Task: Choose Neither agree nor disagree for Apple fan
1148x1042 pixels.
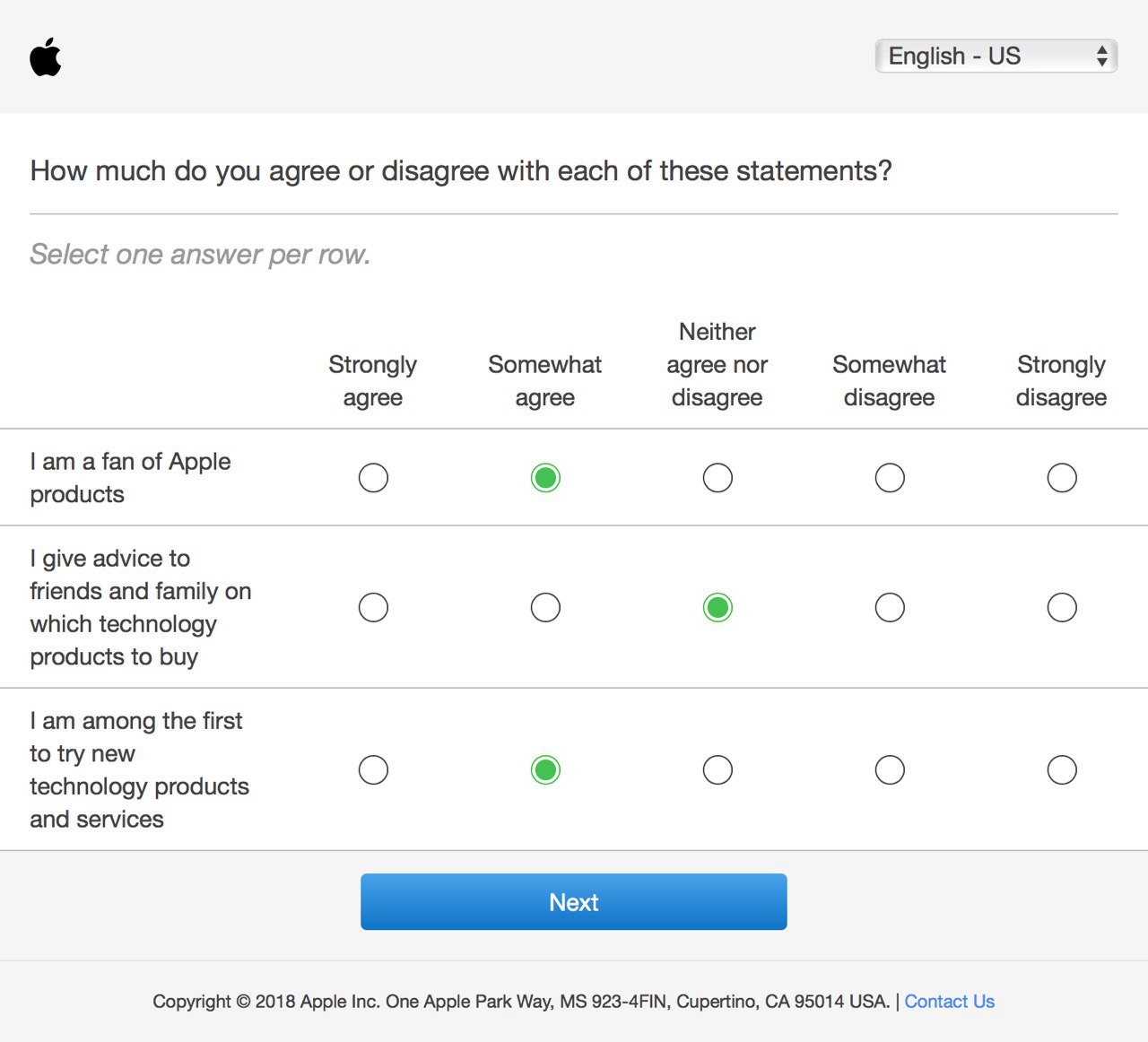Action: pyautogui.click(x=717, y=478)
